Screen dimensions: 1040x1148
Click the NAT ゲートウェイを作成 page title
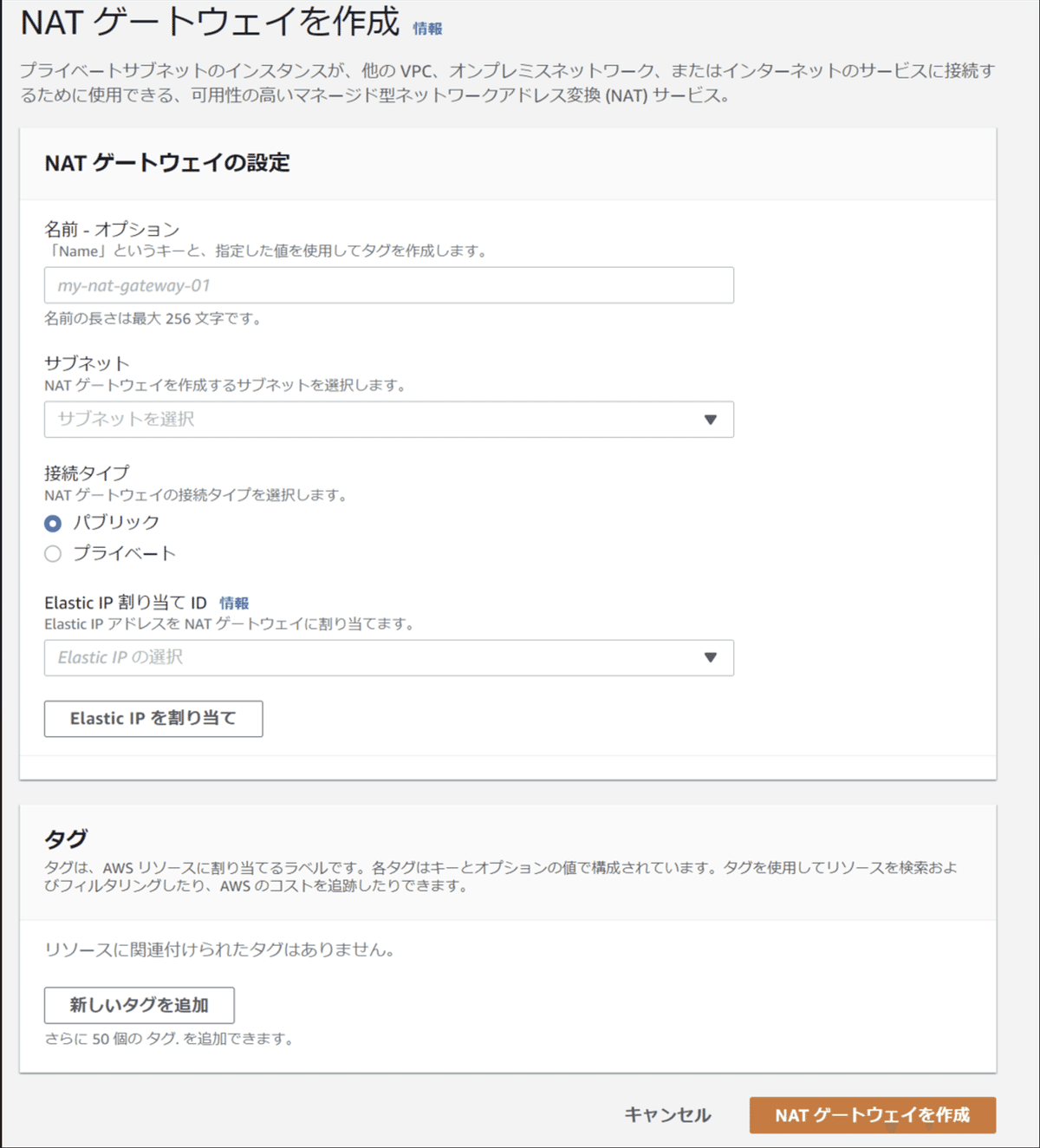pos(210,22)
